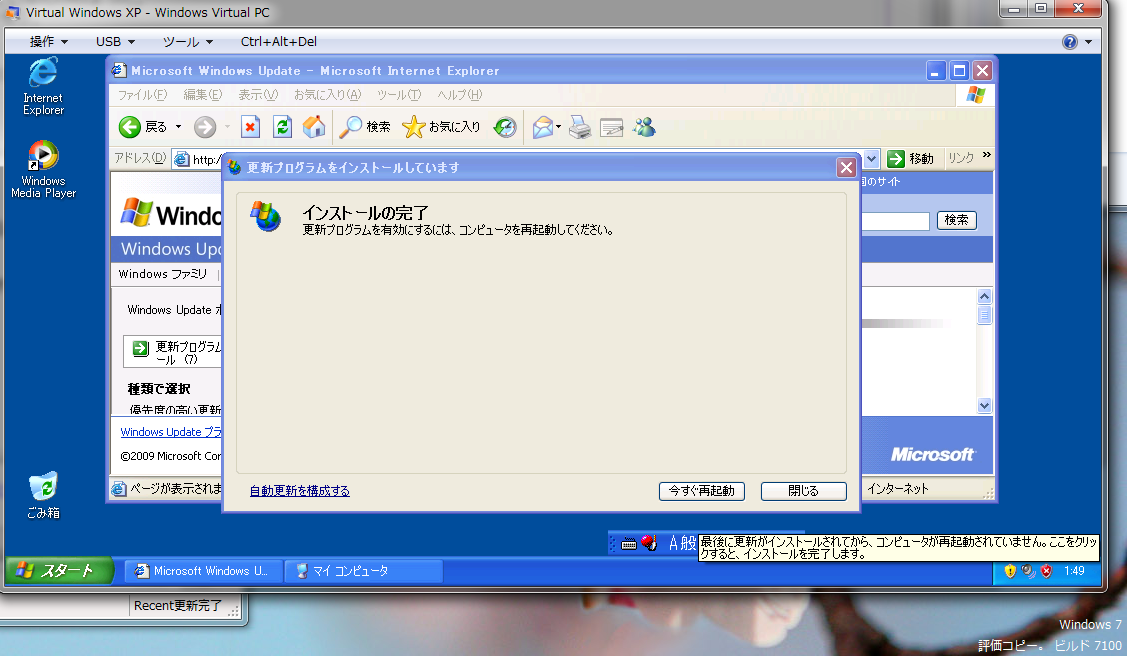Click the page scrollbar down arrow
1127x656 pixels.
point(984,406)
